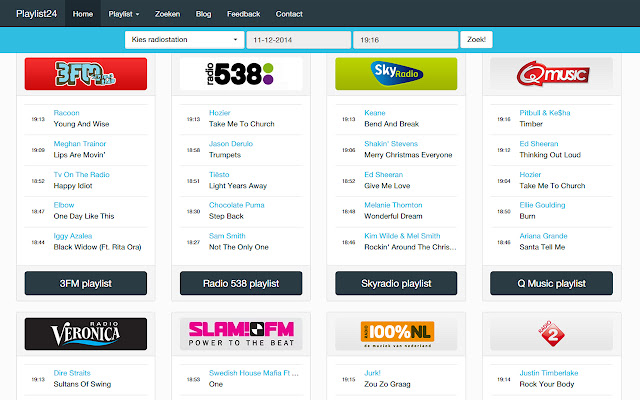Open the 3FM station logo
The width and height of the screenshot is (640, 400).
click(86, 74)
